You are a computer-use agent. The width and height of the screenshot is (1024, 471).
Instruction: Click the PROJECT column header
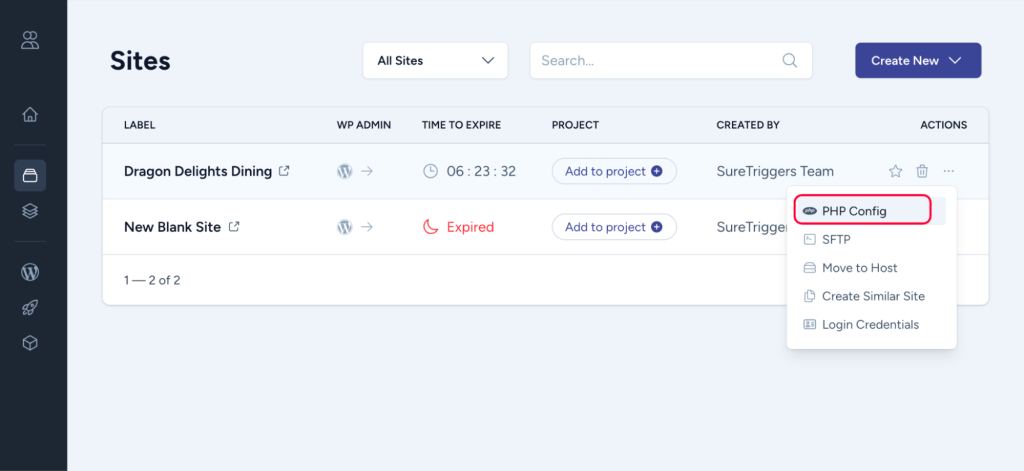pos(575,125)
